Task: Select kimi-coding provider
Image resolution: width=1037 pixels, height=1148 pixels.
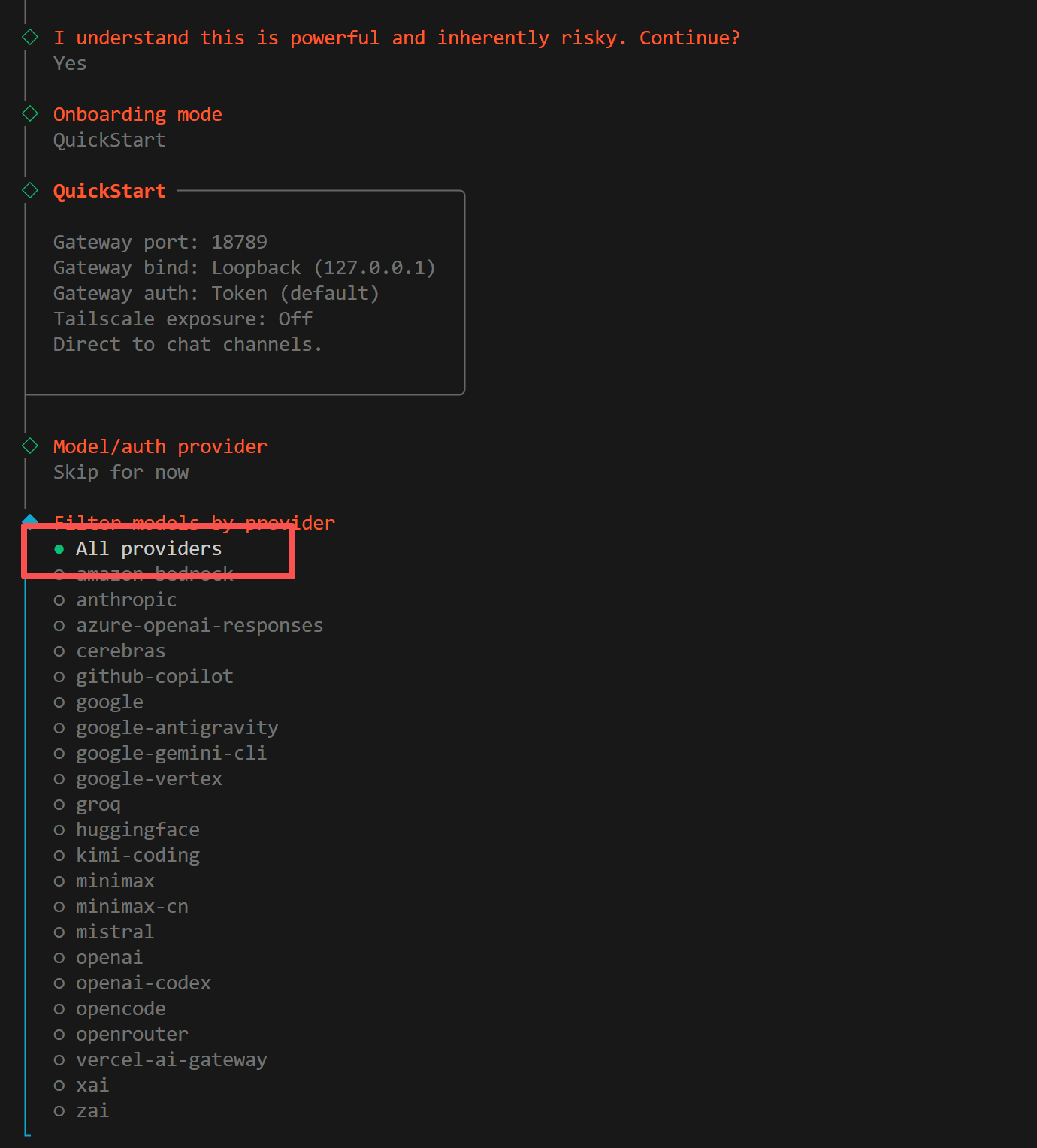Action: click(x=127, y=856)
